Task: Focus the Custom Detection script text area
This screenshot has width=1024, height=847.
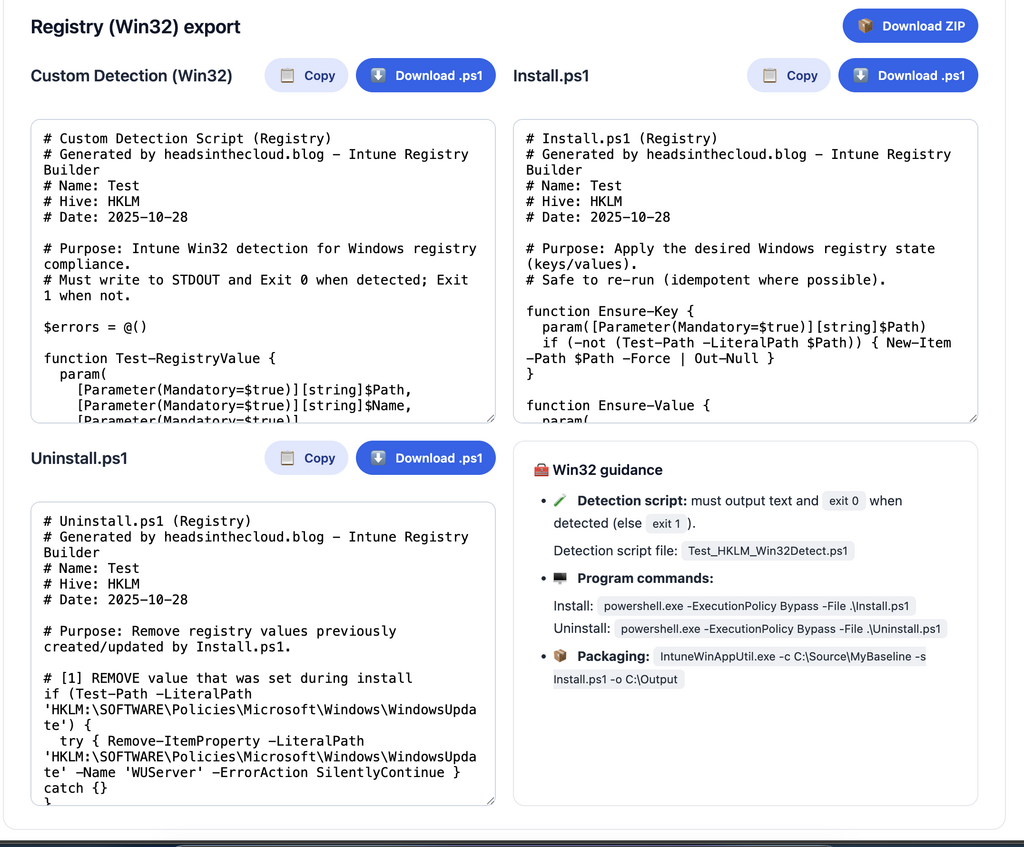Action: (262, 270)
